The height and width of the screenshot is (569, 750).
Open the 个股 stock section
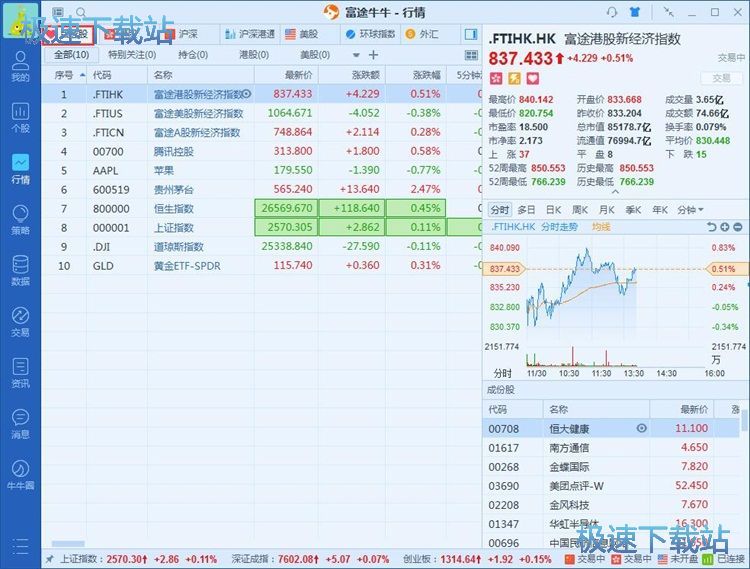[x=20, y=117]
